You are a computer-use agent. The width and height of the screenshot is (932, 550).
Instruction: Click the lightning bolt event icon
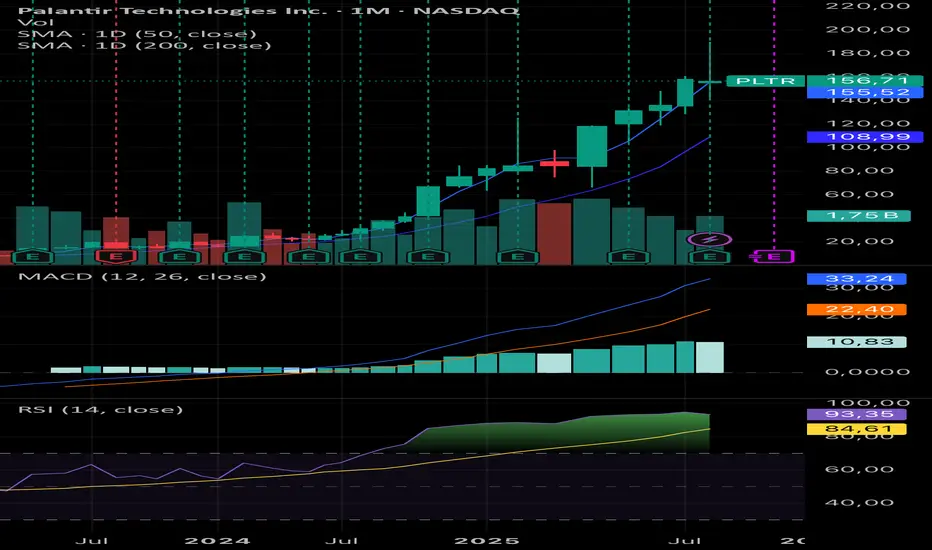[x=709, y=240]
